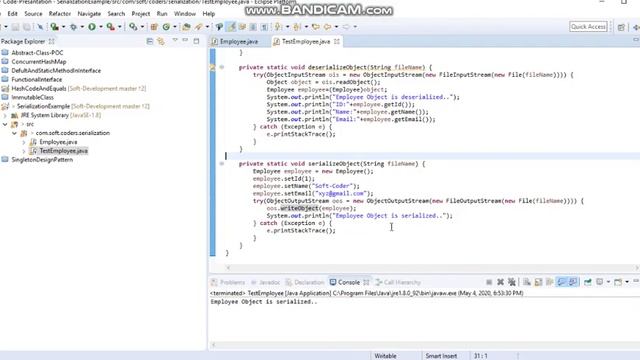Open the Navigate menu
Screen dimensions: 640x360
point(89,13)
